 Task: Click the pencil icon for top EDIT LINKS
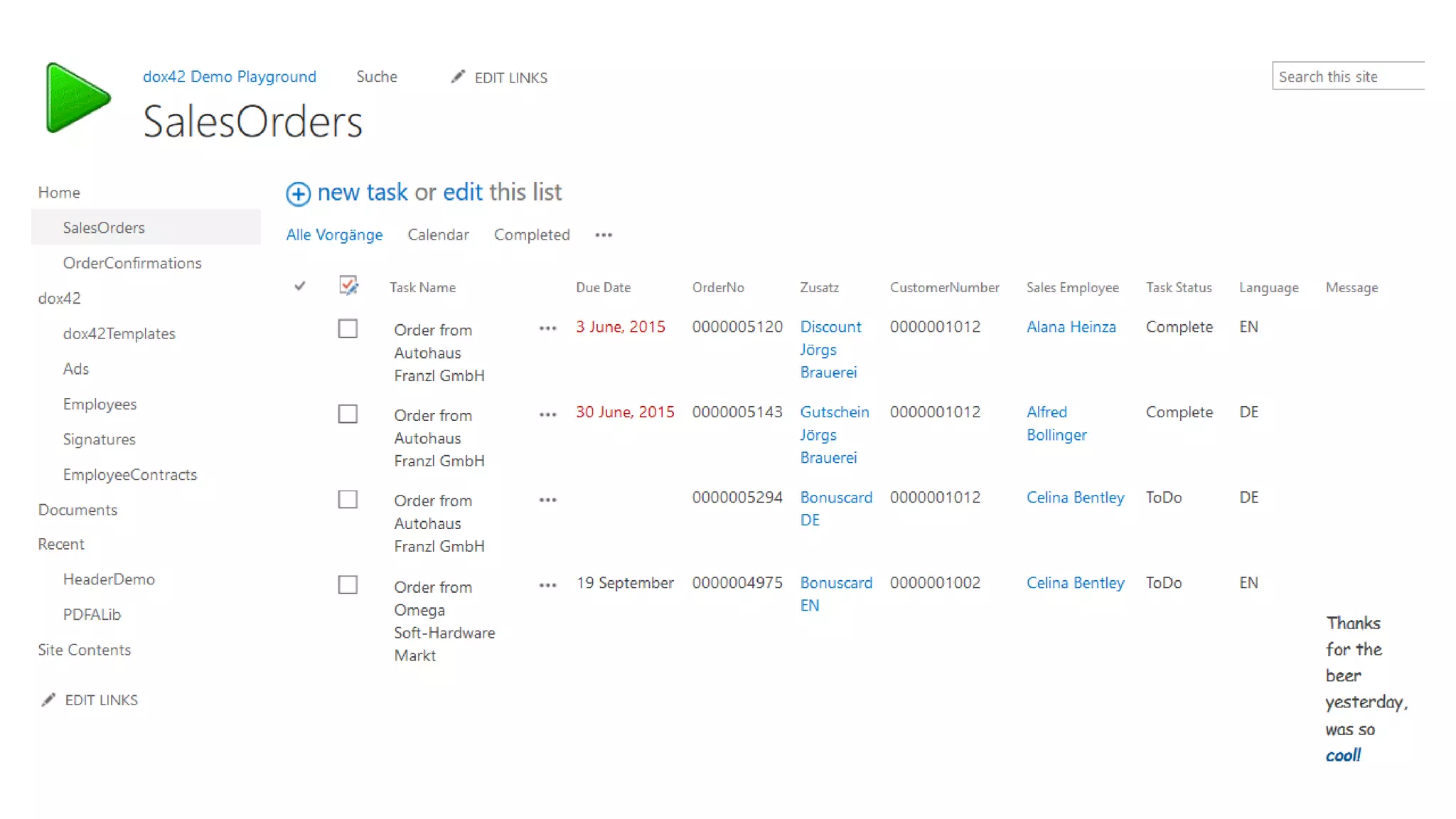pos(458,77)
